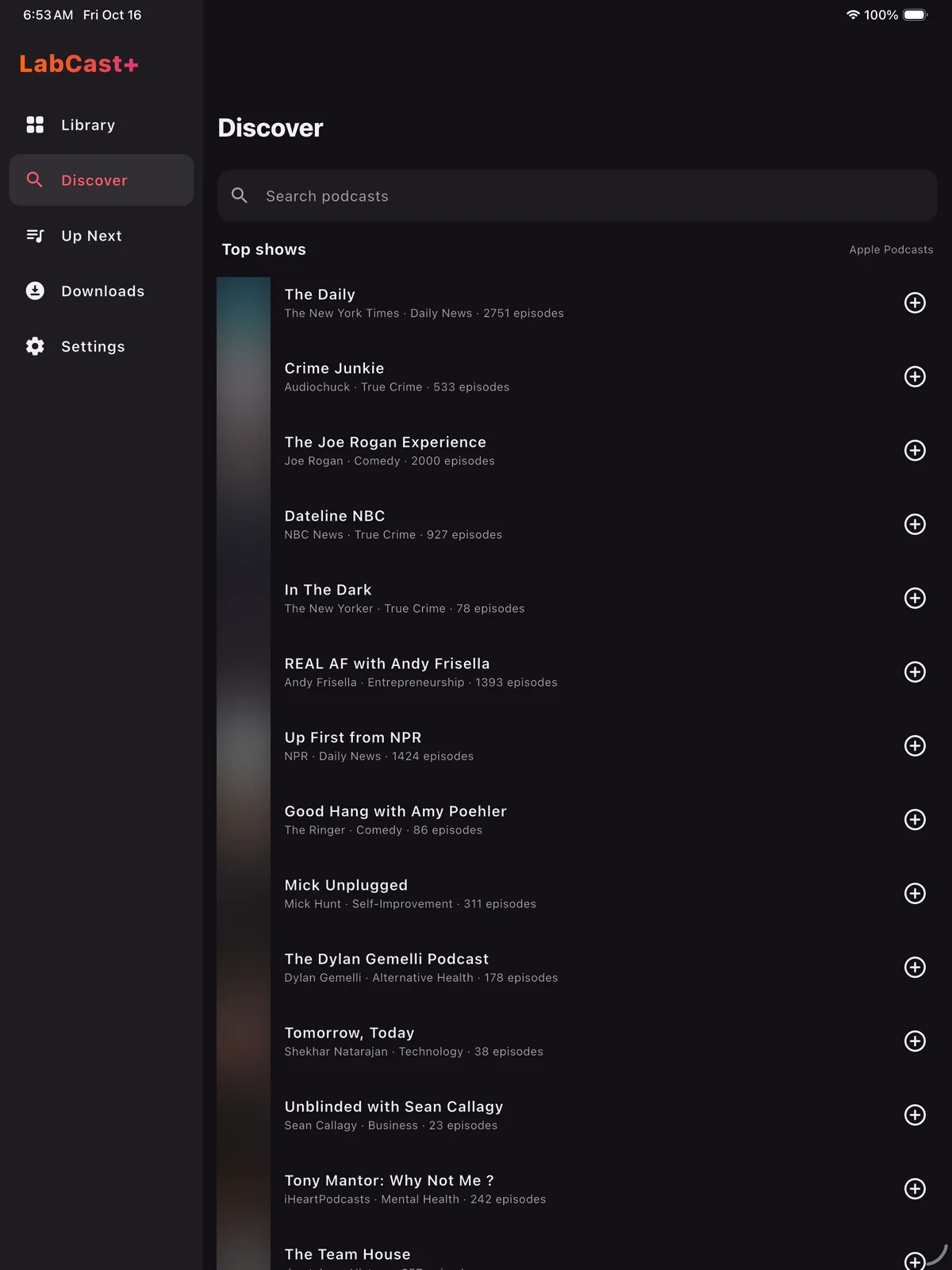Add Unblinded with Sean Callagy plus icon
The width and height of the screenshot is (952, 1270).
(915, 1114)
